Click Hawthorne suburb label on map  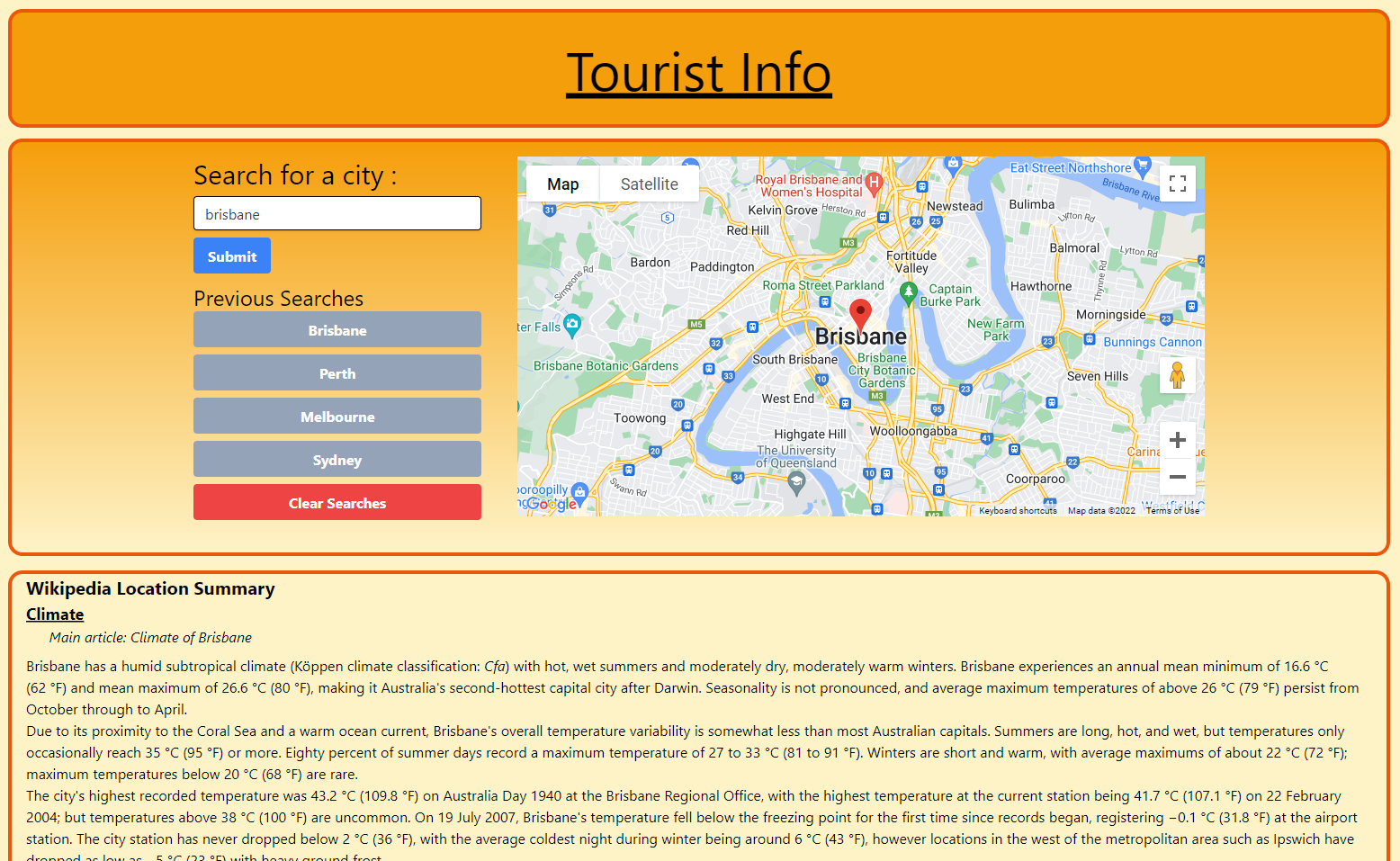point(1041,286)
